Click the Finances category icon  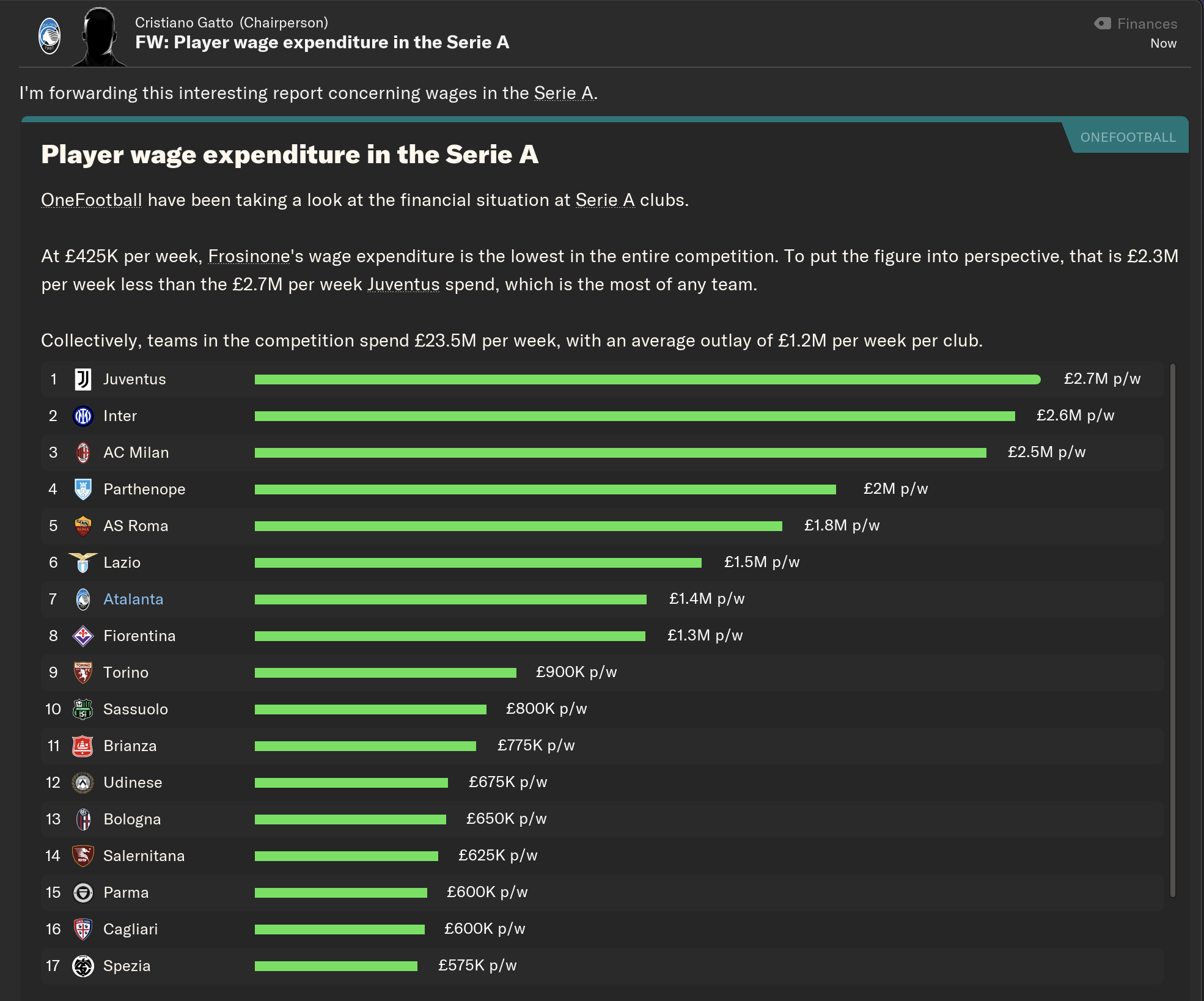click(x=1103, y=24)
